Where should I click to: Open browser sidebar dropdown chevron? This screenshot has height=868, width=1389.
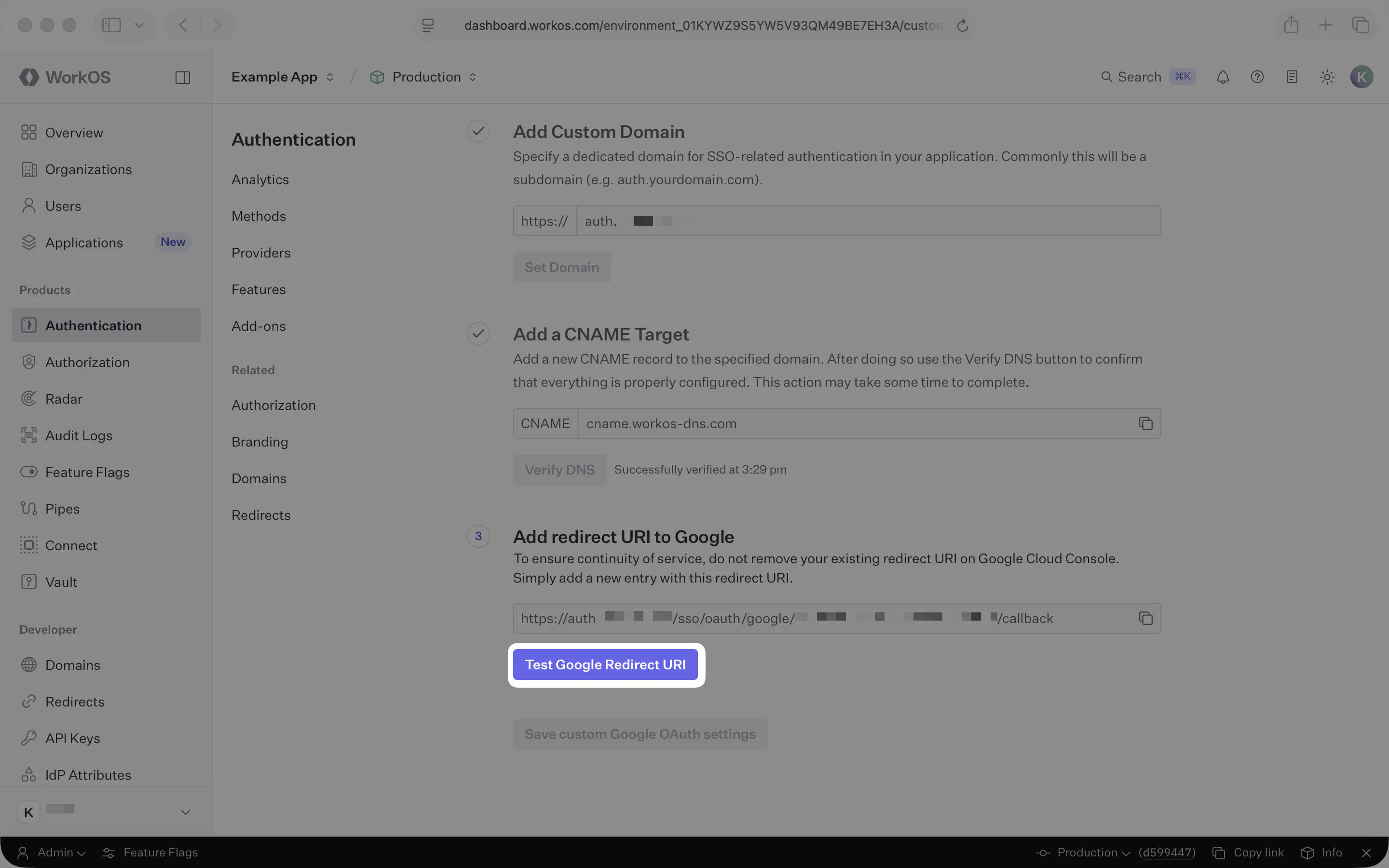point(139,25)
